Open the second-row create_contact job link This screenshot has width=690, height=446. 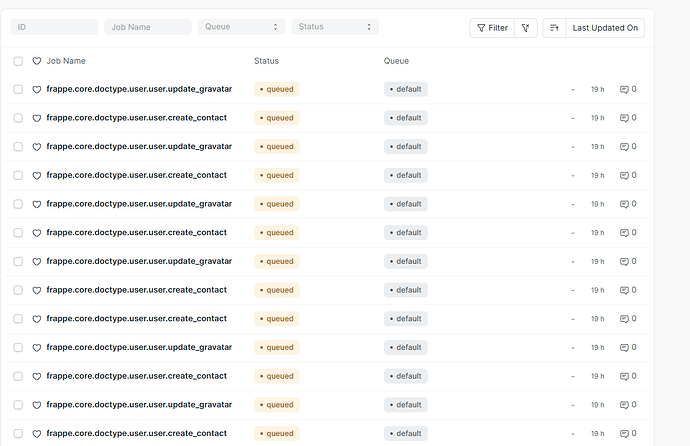pyautogui.click(x=136, y=118)
